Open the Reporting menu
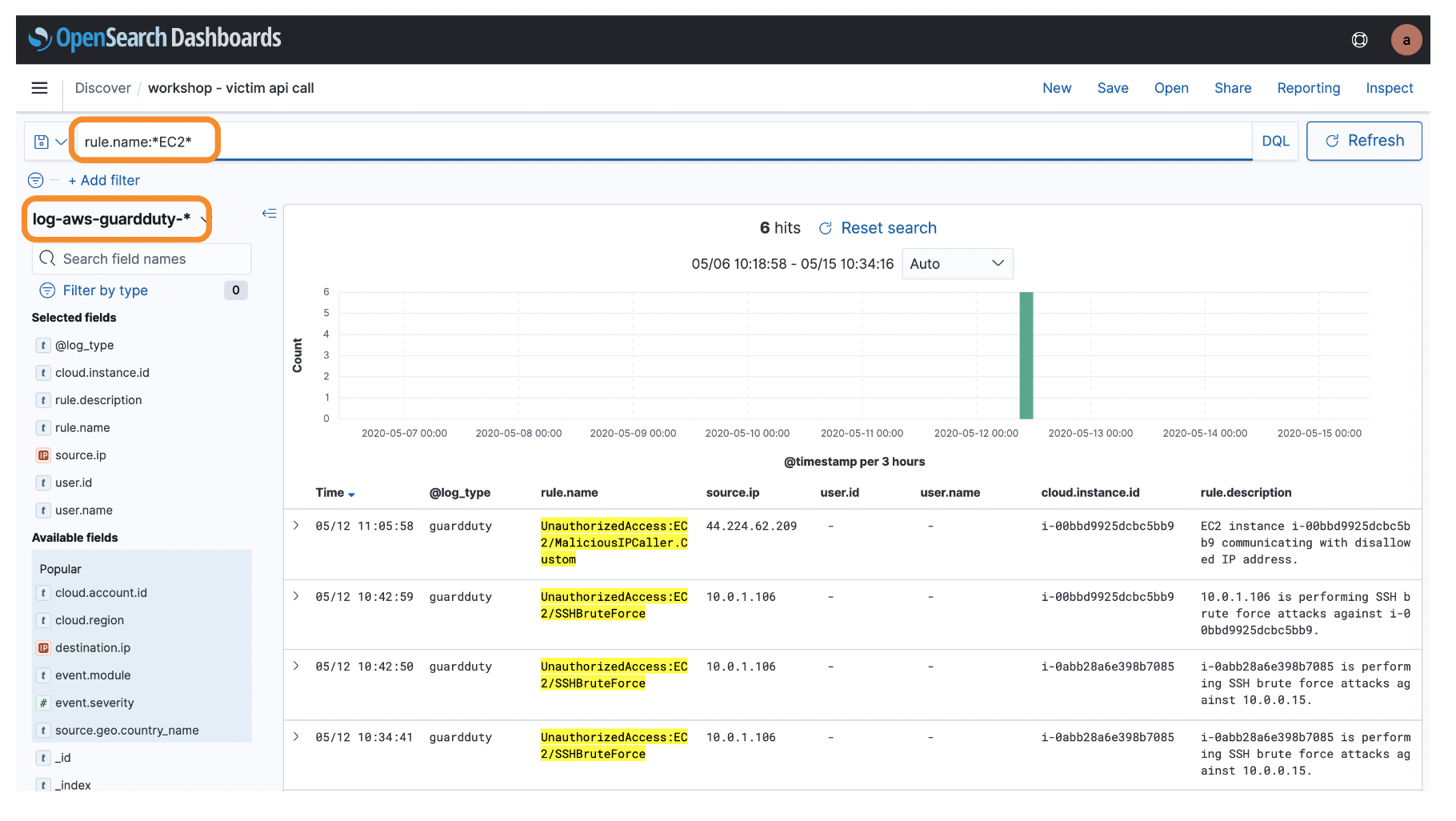Screen dimensions: 1456x821 click(x=1308, y=88)
